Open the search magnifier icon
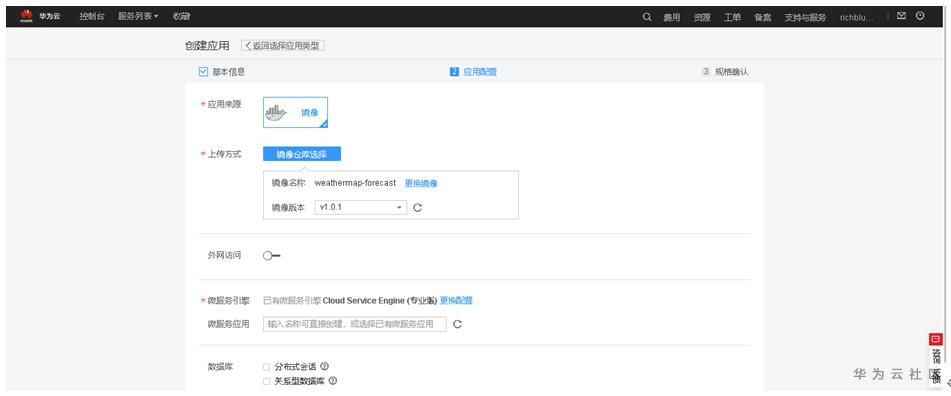This screenshot has width=951, height=396. (x=647, y=17)
